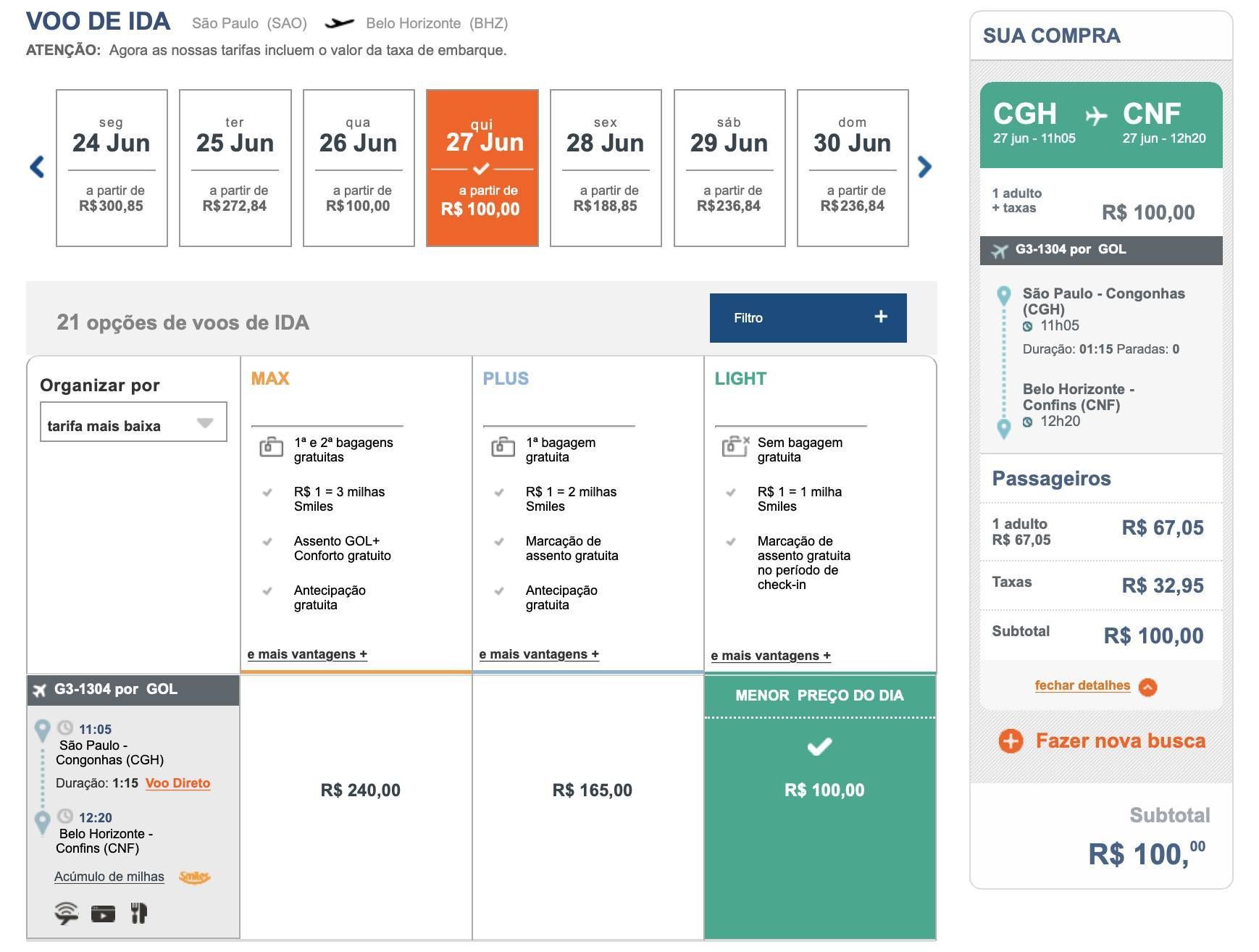1259x952 pixels.
Task: Open the tarifa mais baixa sort dropdown
Action: 133,422
